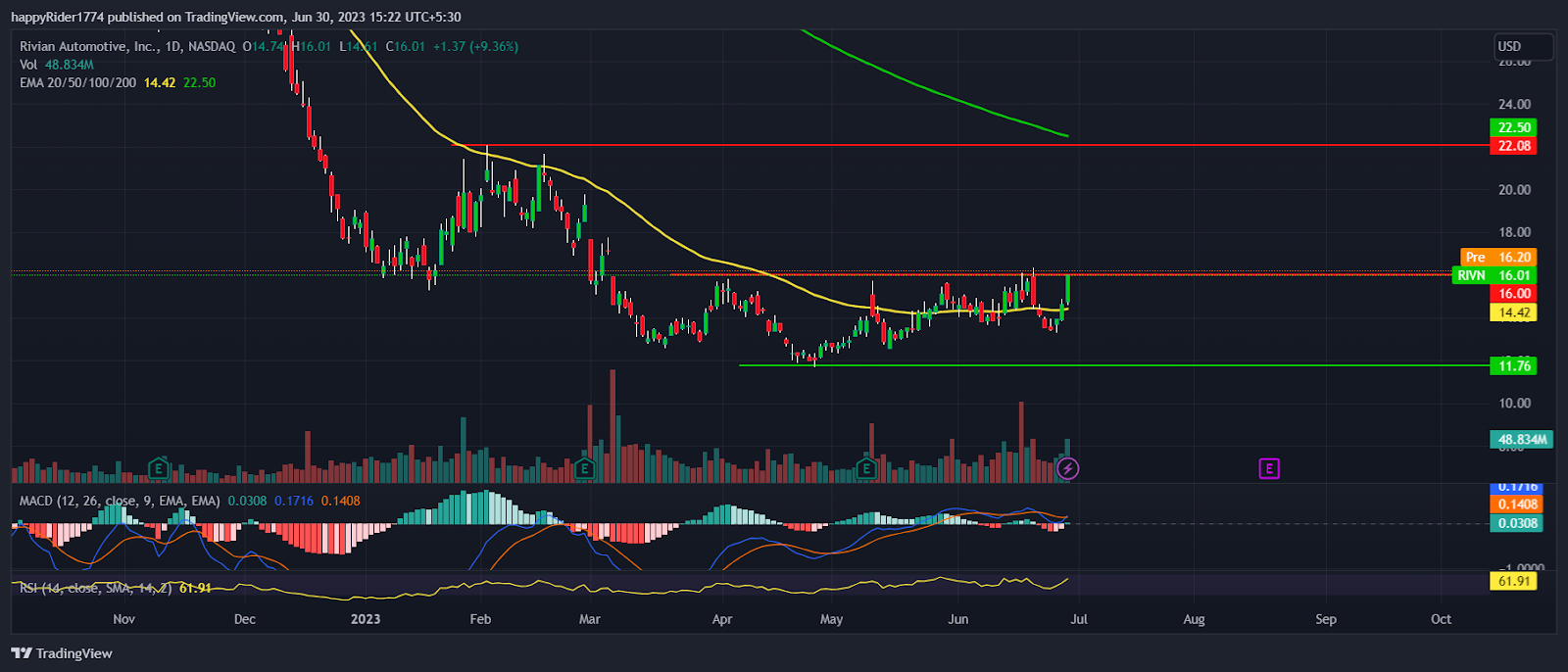The width and height of the screenshot is (1568, 672).
Task: Click the yellow 14.42 EMA label
Action: 1514,313
